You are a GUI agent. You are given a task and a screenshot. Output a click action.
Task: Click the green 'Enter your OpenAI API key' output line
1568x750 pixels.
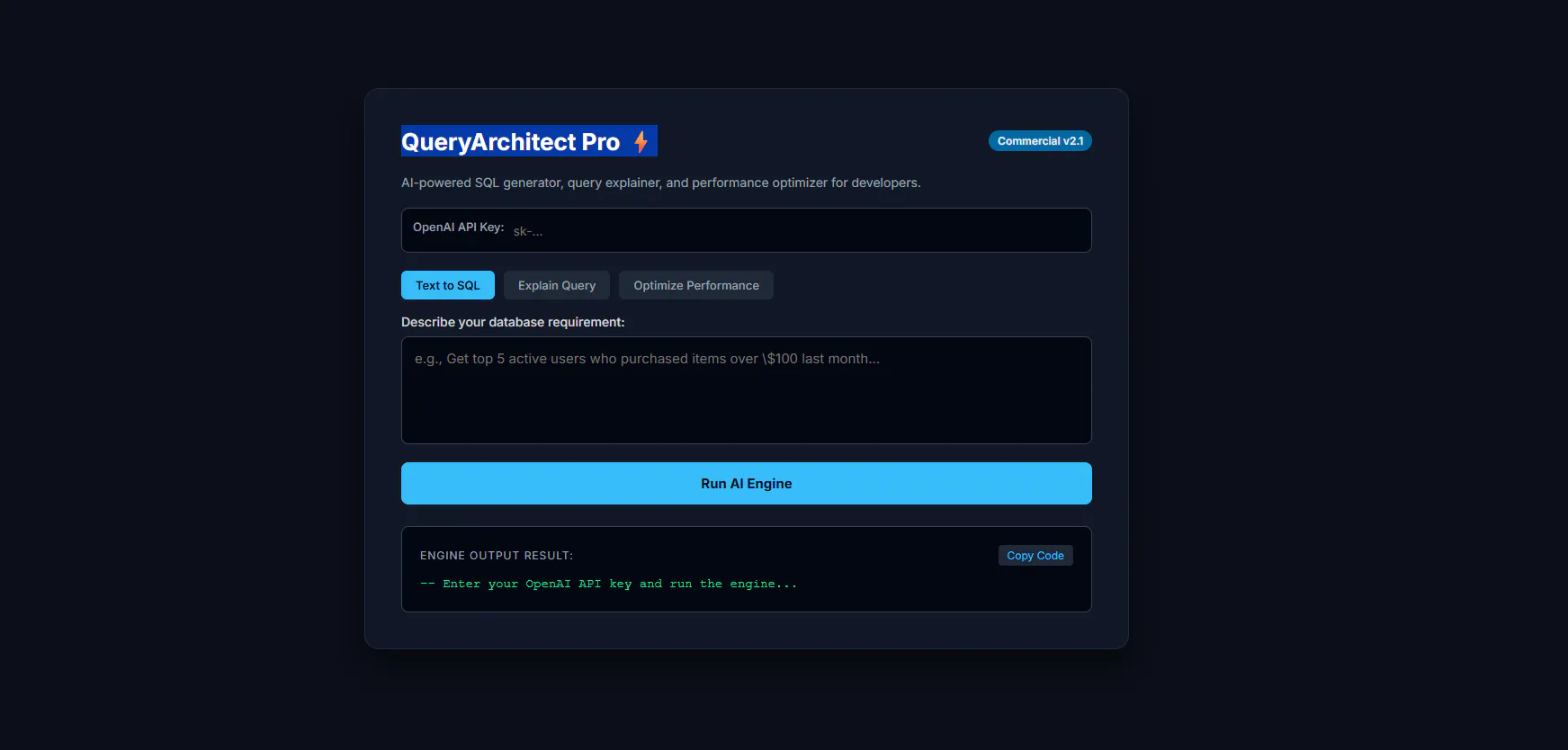click(608, 584)
